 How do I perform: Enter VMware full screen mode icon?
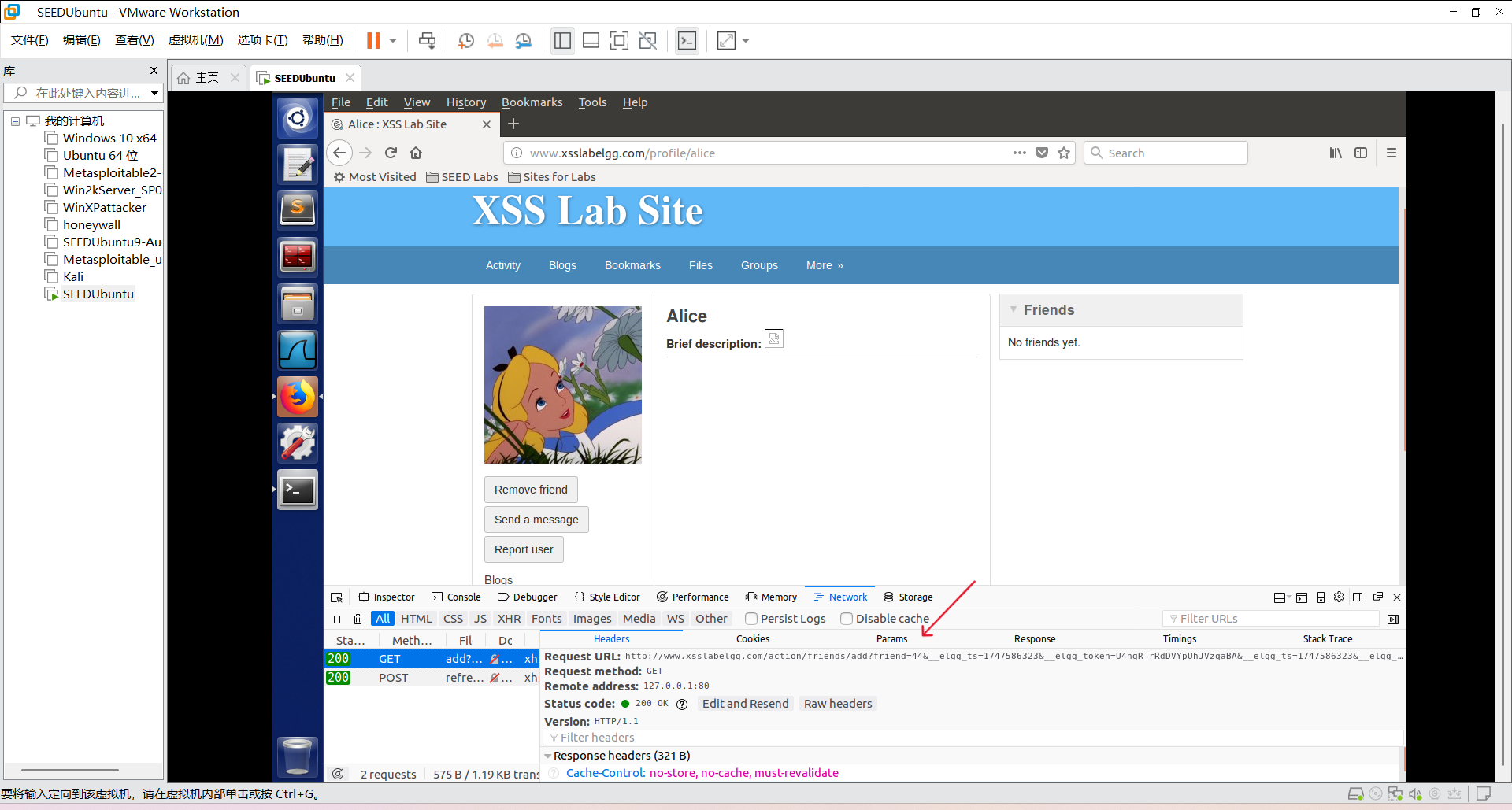620,40
